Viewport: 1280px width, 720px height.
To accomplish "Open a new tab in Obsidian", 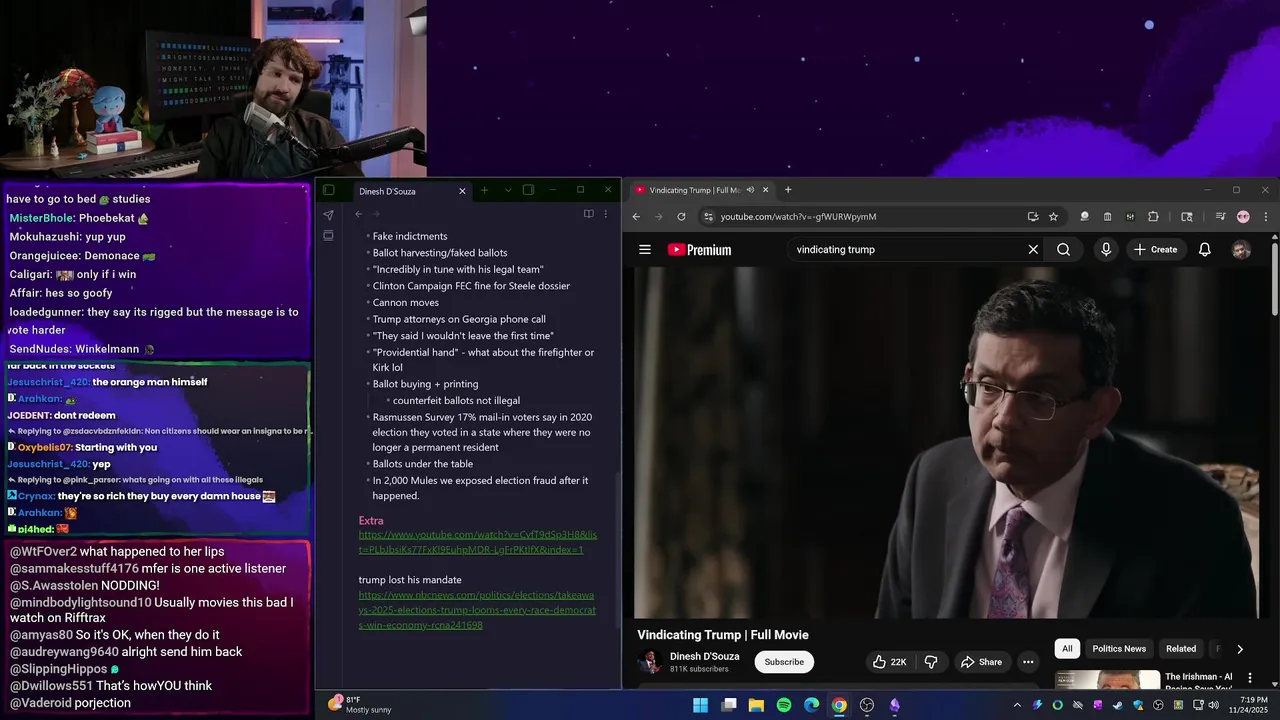I will point(484,190).
